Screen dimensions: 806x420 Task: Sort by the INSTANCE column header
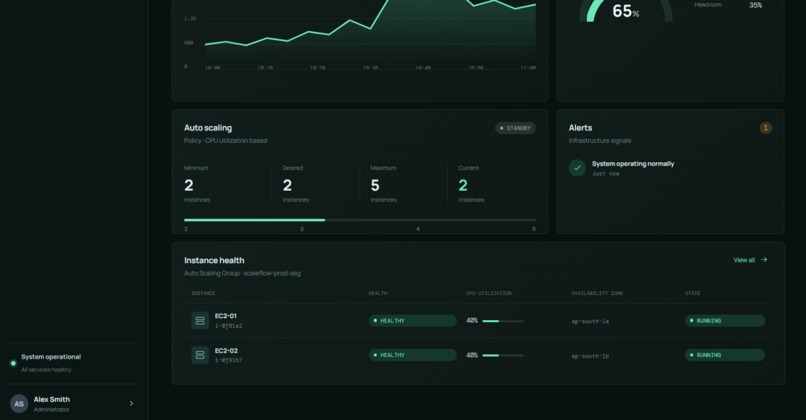click(x=203, y=293)
